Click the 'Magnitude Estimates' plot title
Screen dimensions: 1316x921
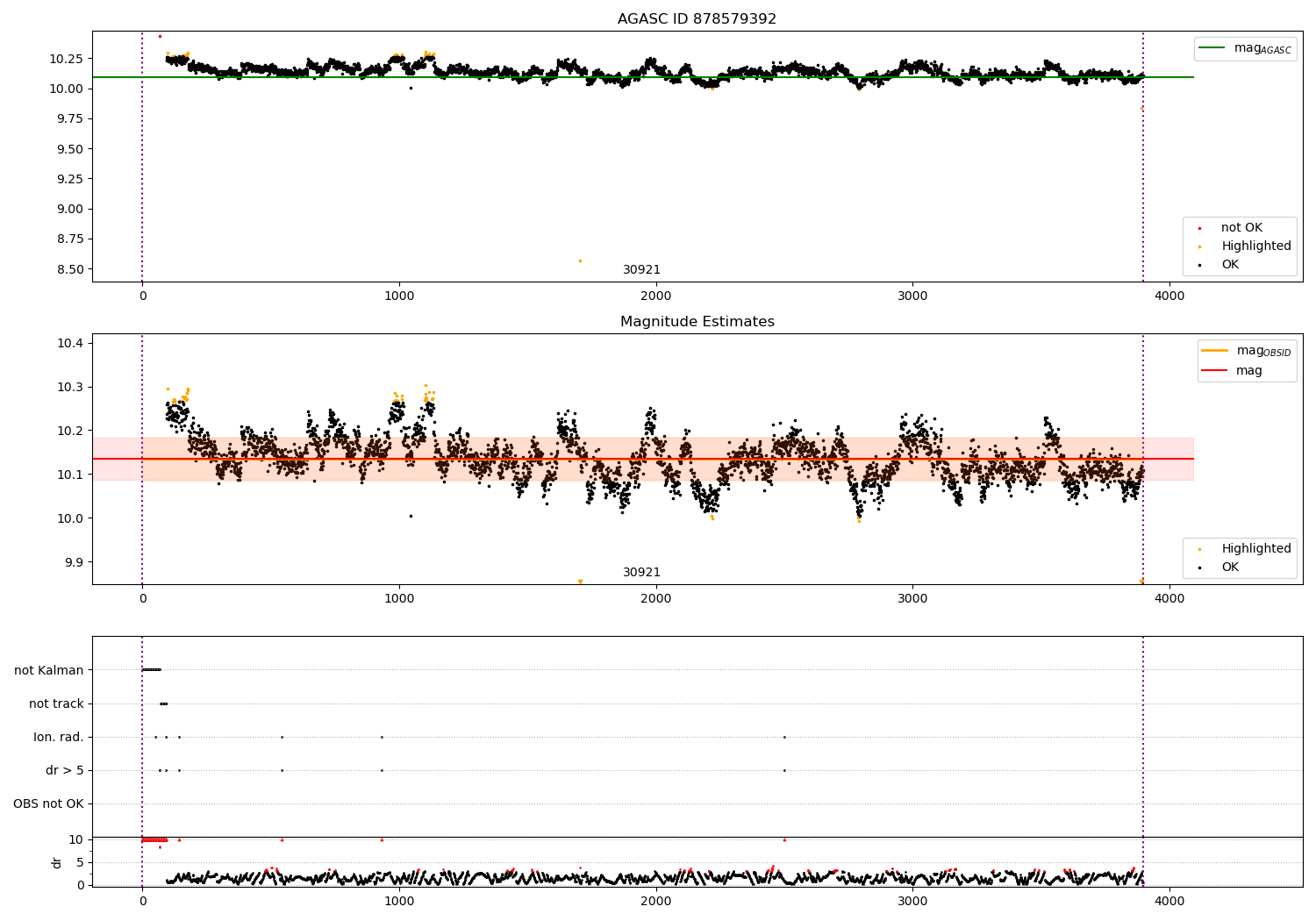697,322
